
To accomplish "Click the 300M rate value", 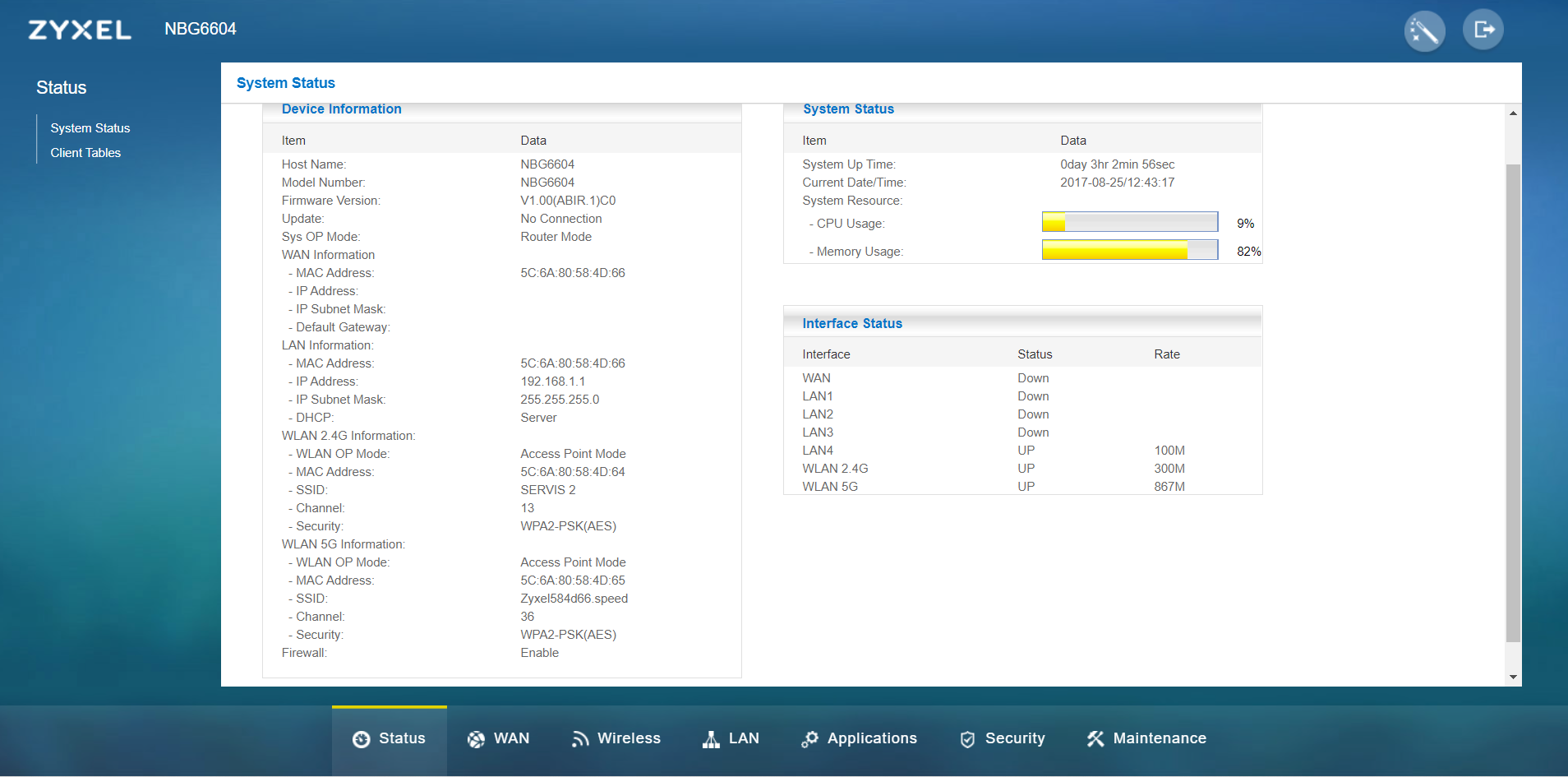I will point(1169,469).
